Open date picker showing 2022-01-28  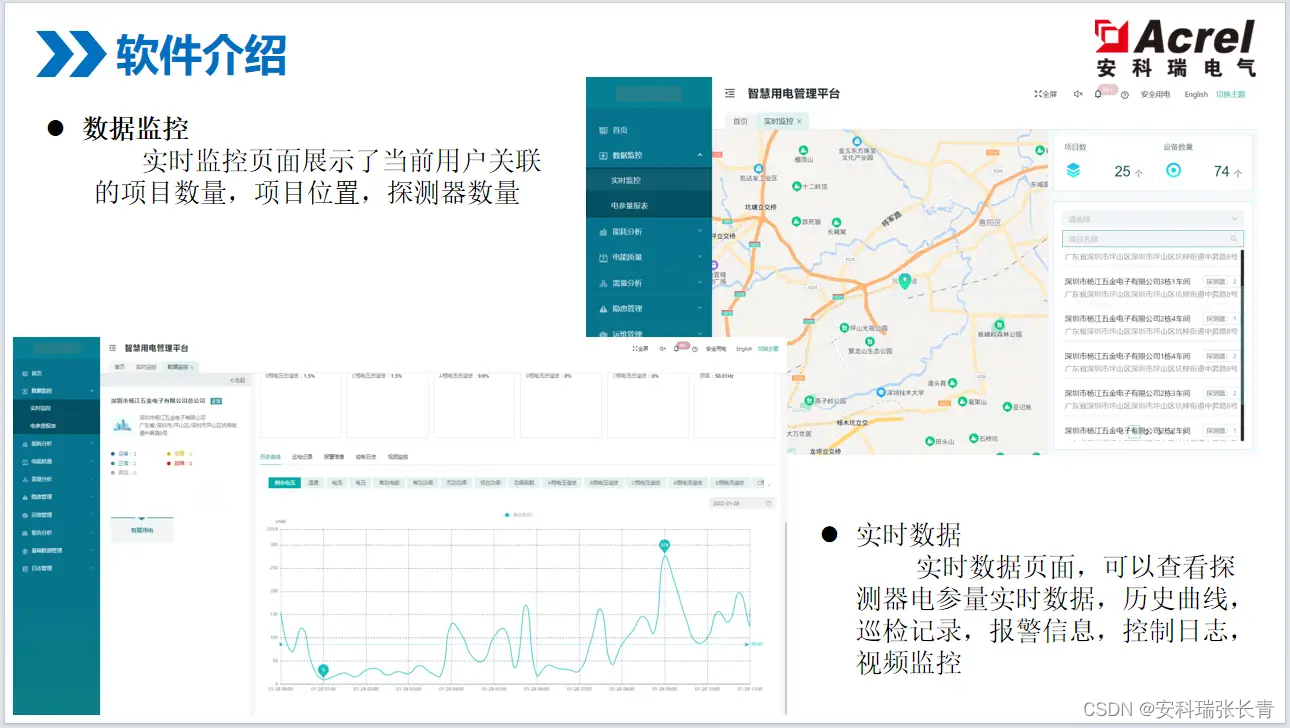[741, 503]
